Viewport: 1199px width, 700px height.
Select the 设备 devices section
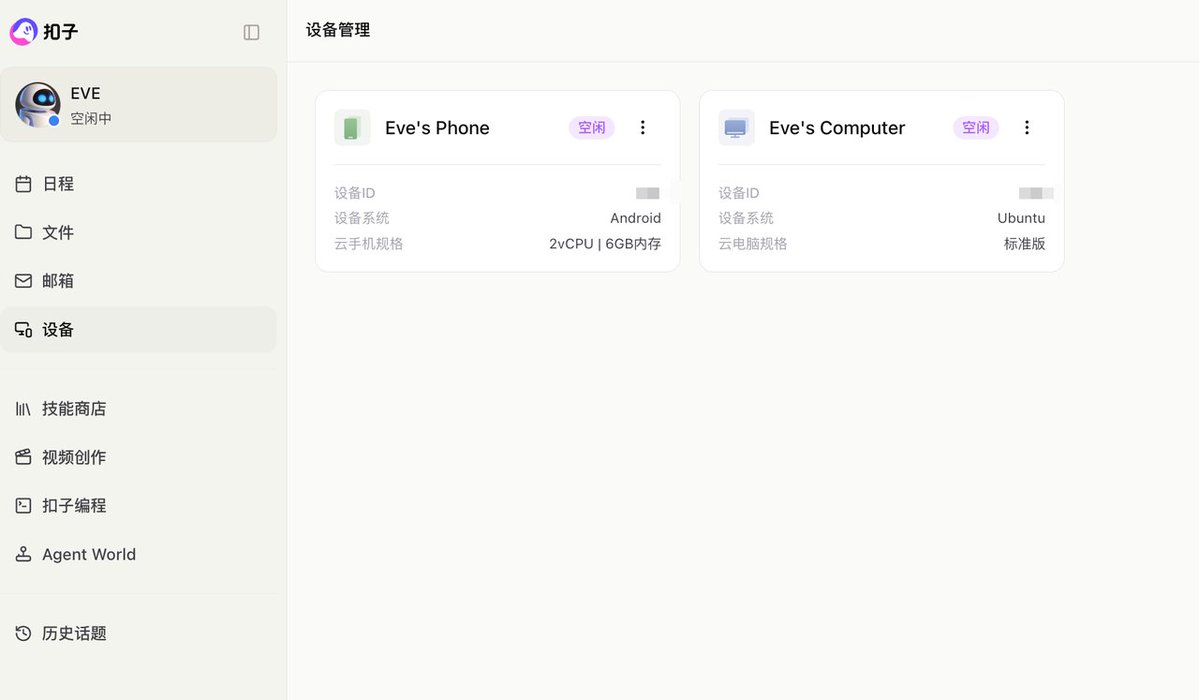coord(57,329)
